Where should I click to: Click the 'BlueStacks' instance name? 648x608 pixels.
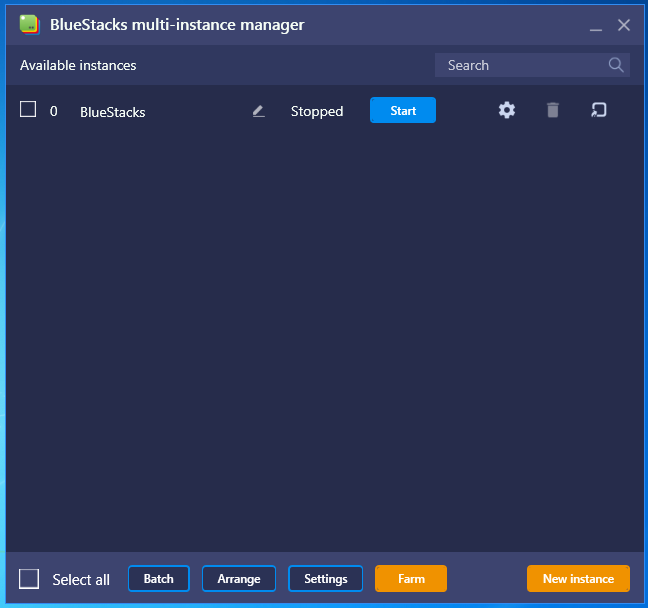[x=112, y=112]
